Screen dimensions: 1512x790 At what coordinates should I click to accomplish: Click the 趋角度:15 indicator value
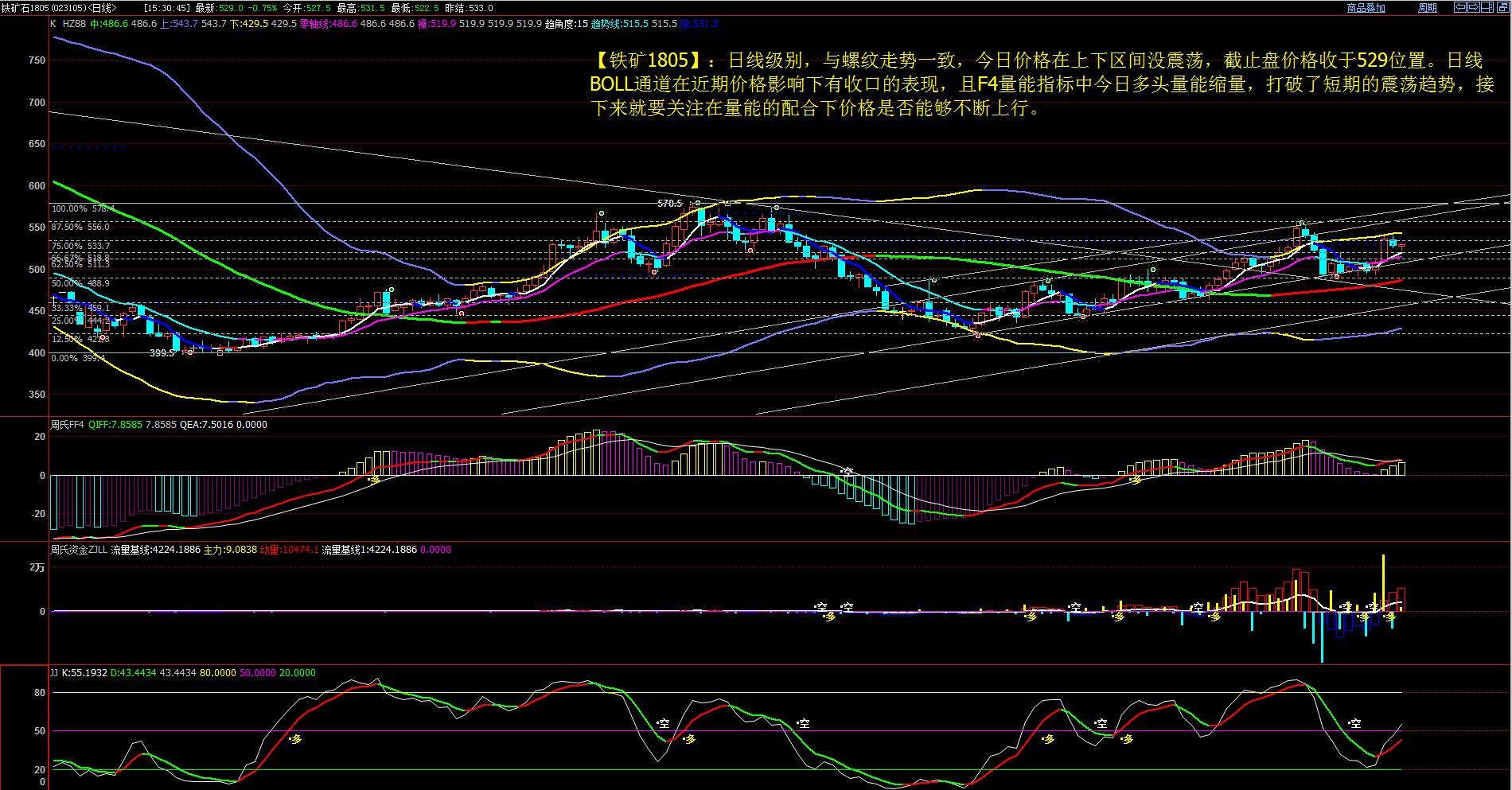[x=567, y=24]
